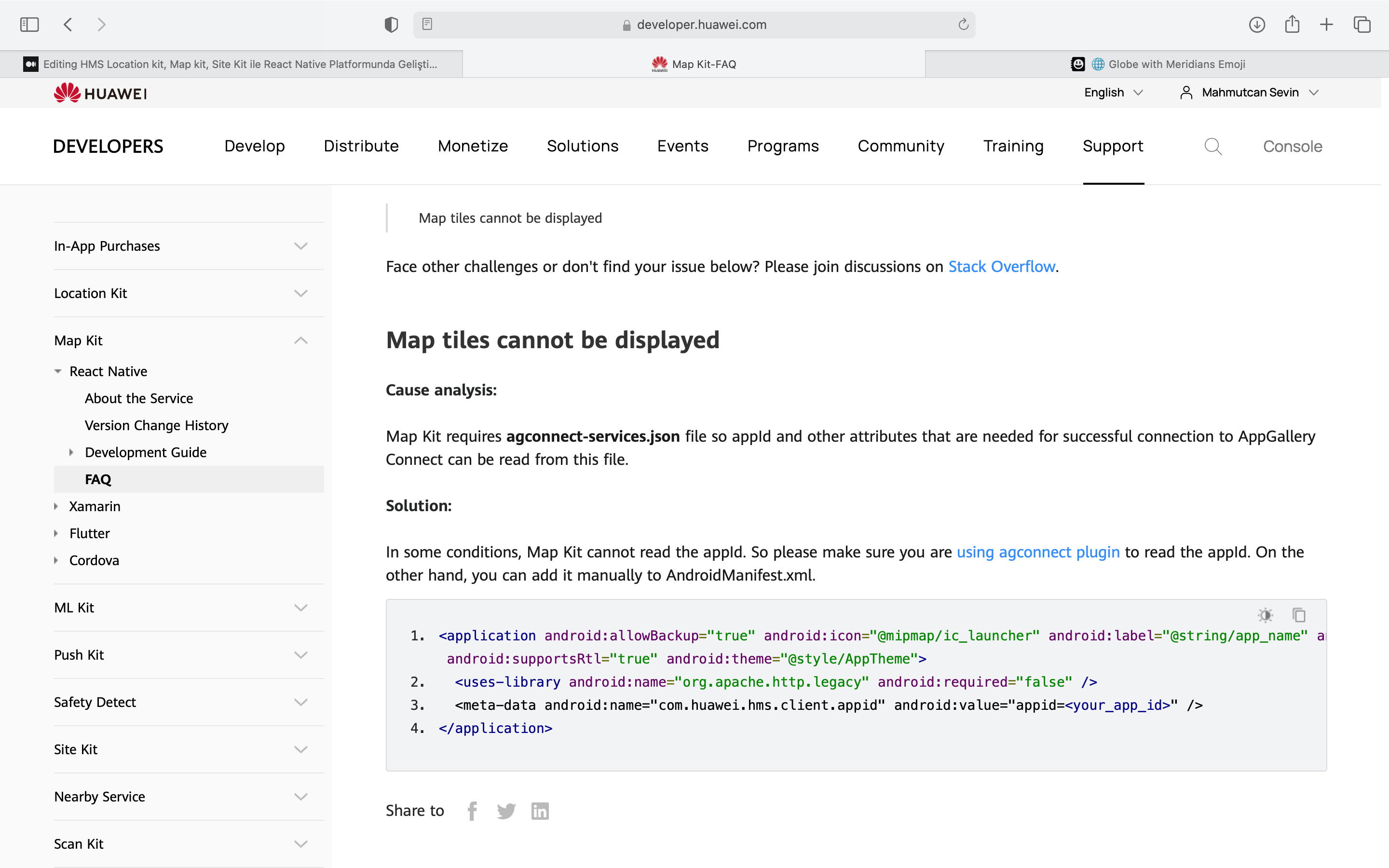Image resolution: width=1389 pixels, height=868 pixels.
Task: Open the Training menu
Action: click(1013, 147)
